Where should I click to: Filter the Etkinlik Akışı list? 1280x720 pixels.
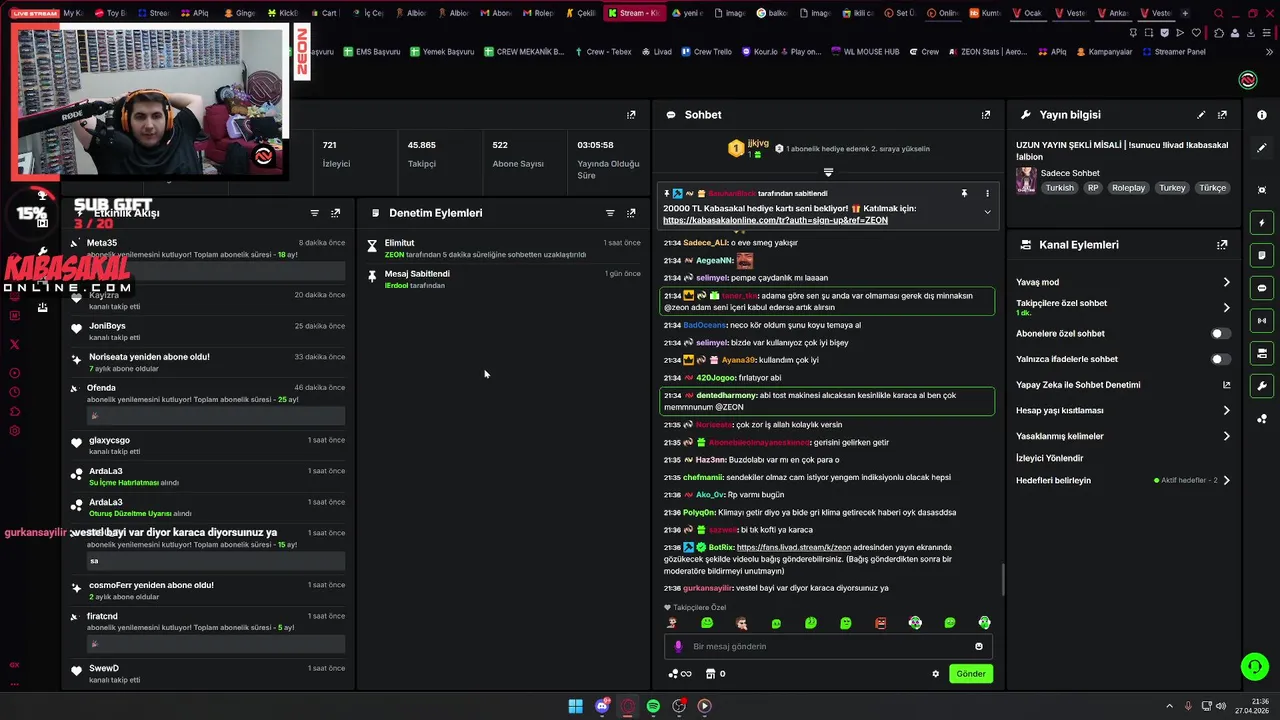[315, 213]
